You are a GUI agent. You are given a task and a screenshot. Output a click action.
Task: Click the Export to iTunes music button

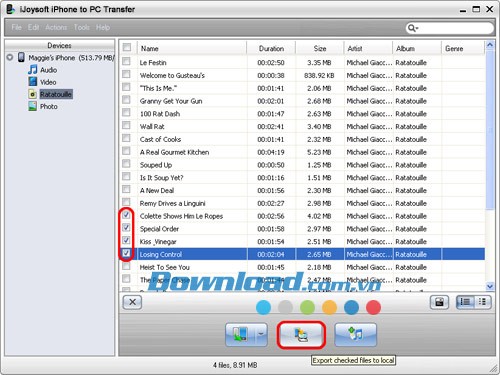click(355, 334)
